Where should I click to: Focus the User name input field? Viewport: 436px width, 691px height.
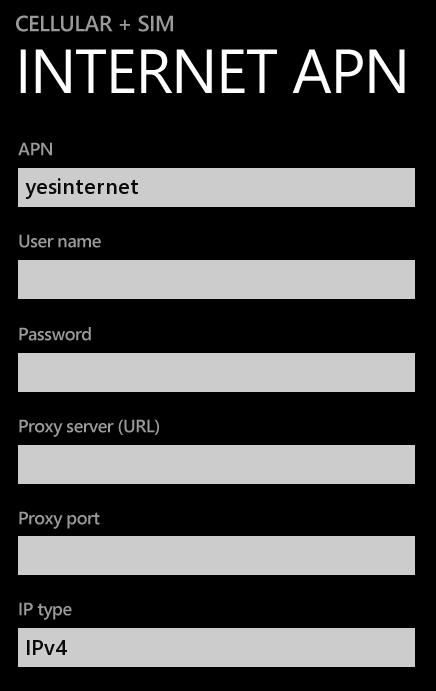(216, 279)
